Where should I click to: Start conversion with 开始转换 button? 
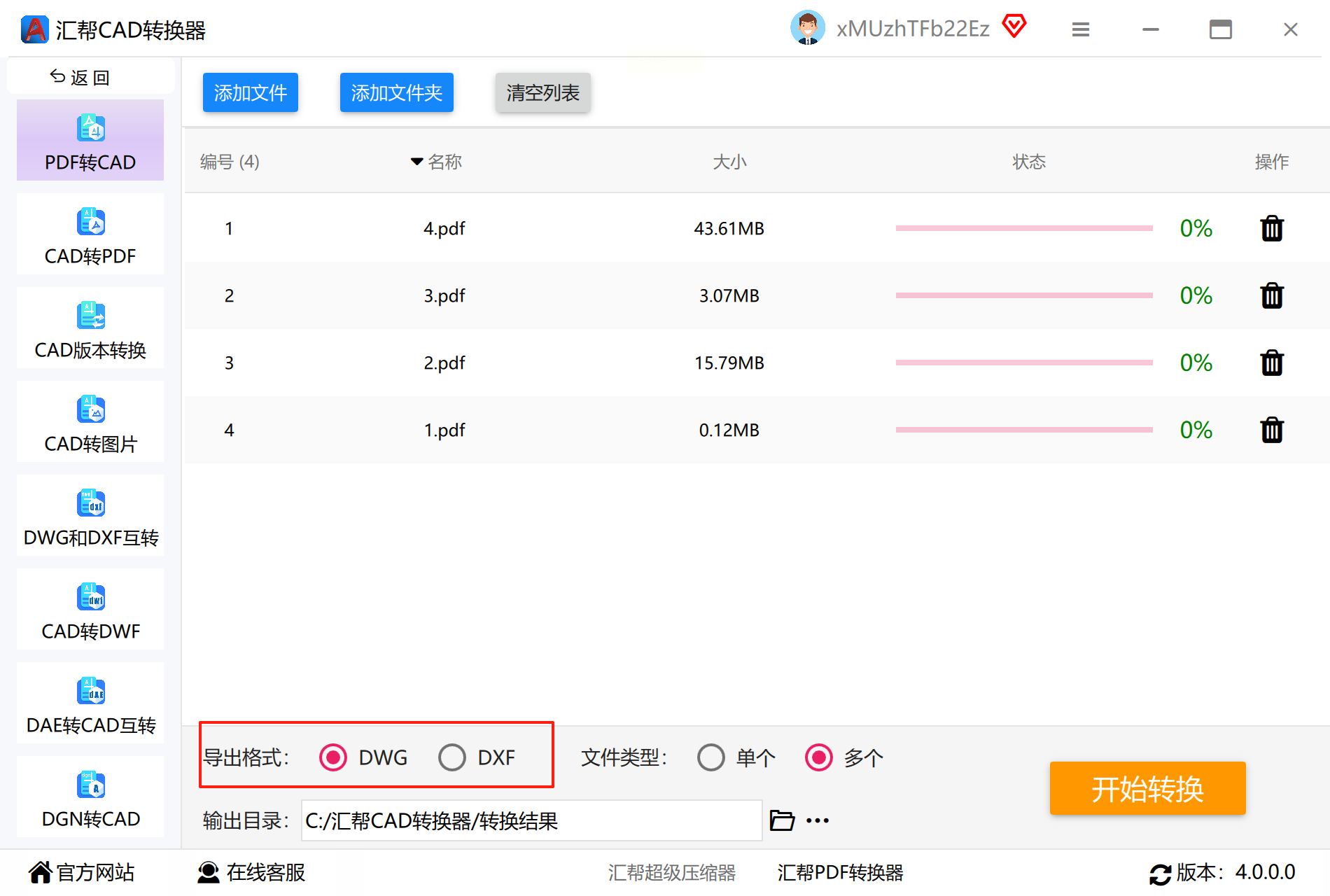pos(1148,788)
